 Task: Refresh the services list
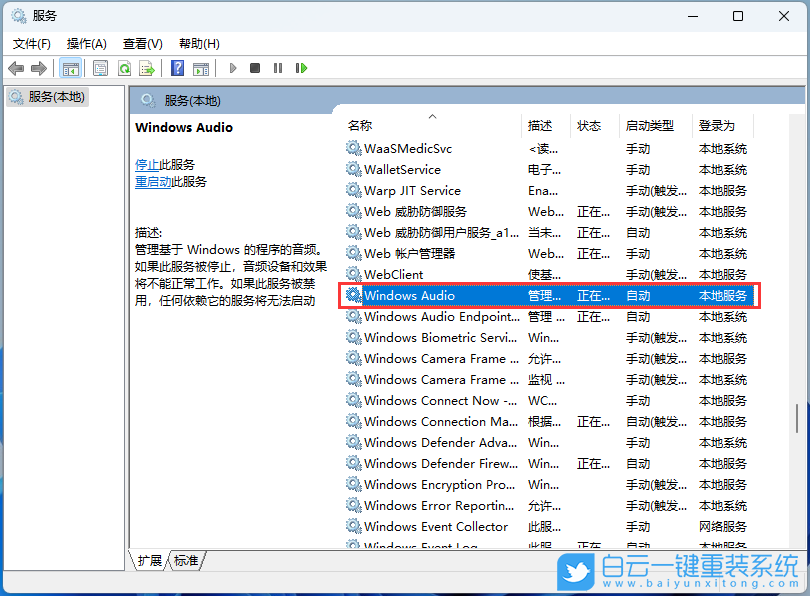[124, 68]
